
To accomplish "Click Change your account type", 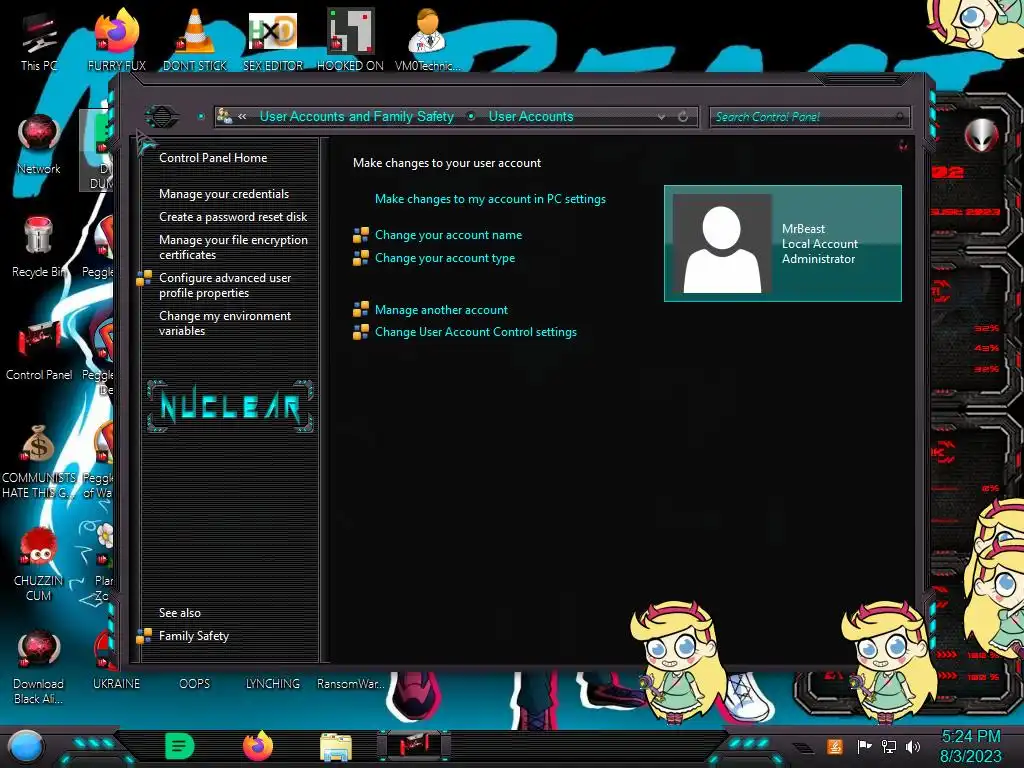I will click(445, 258).
